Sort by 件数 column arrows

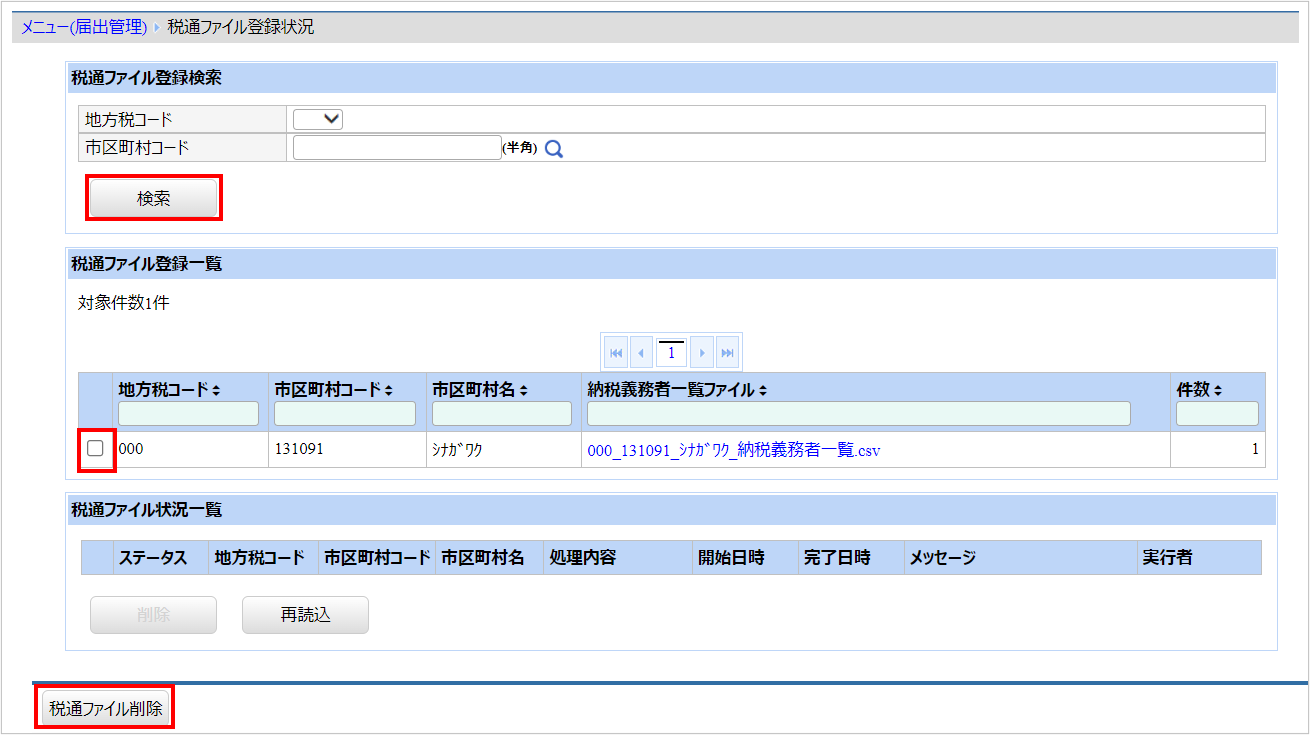pyautogui.click(x=1218, y=390)
